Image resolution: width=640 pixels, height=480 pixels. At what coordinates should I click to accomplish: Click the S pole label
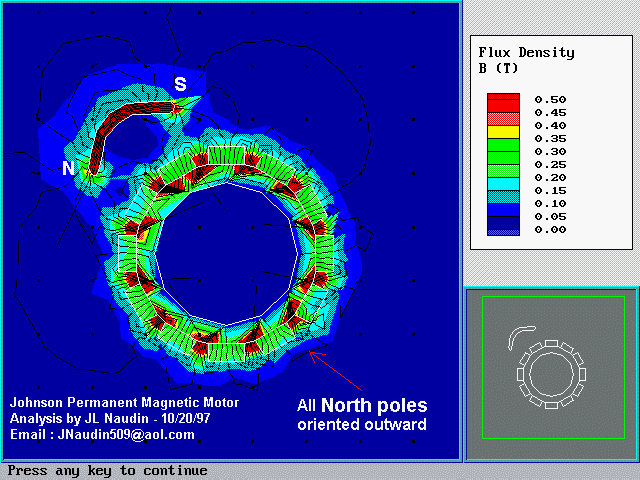180,85
